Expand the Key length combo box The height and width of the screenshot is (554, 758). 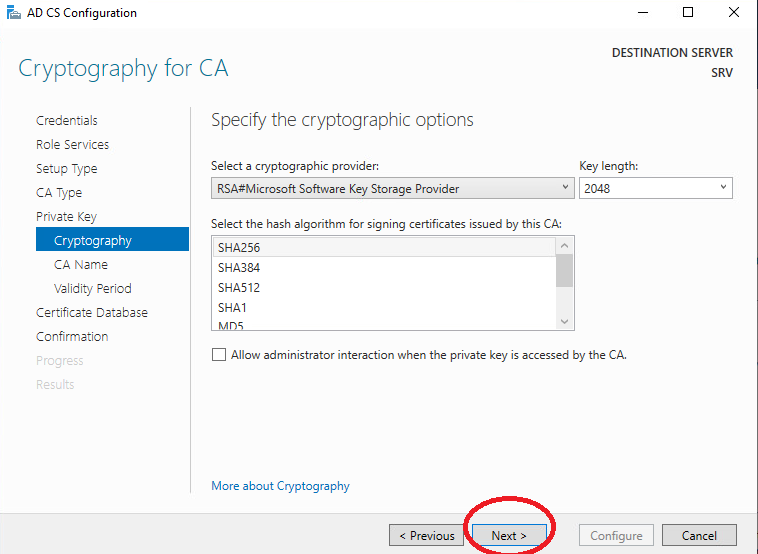click(656, 188)
